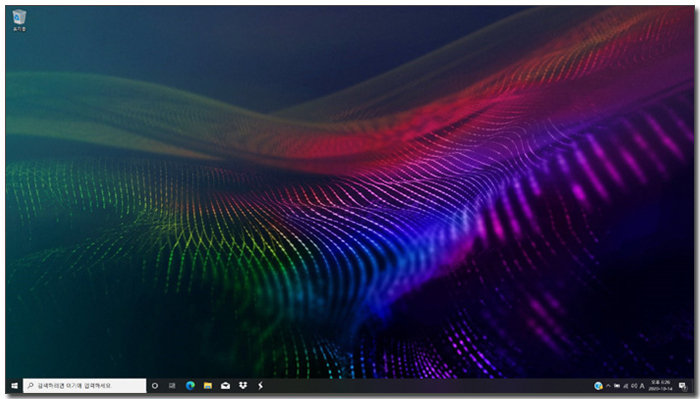Launch Microsoft Edge from the taskbar
This screenshot has width=700, height=399.
click(190, 386)
